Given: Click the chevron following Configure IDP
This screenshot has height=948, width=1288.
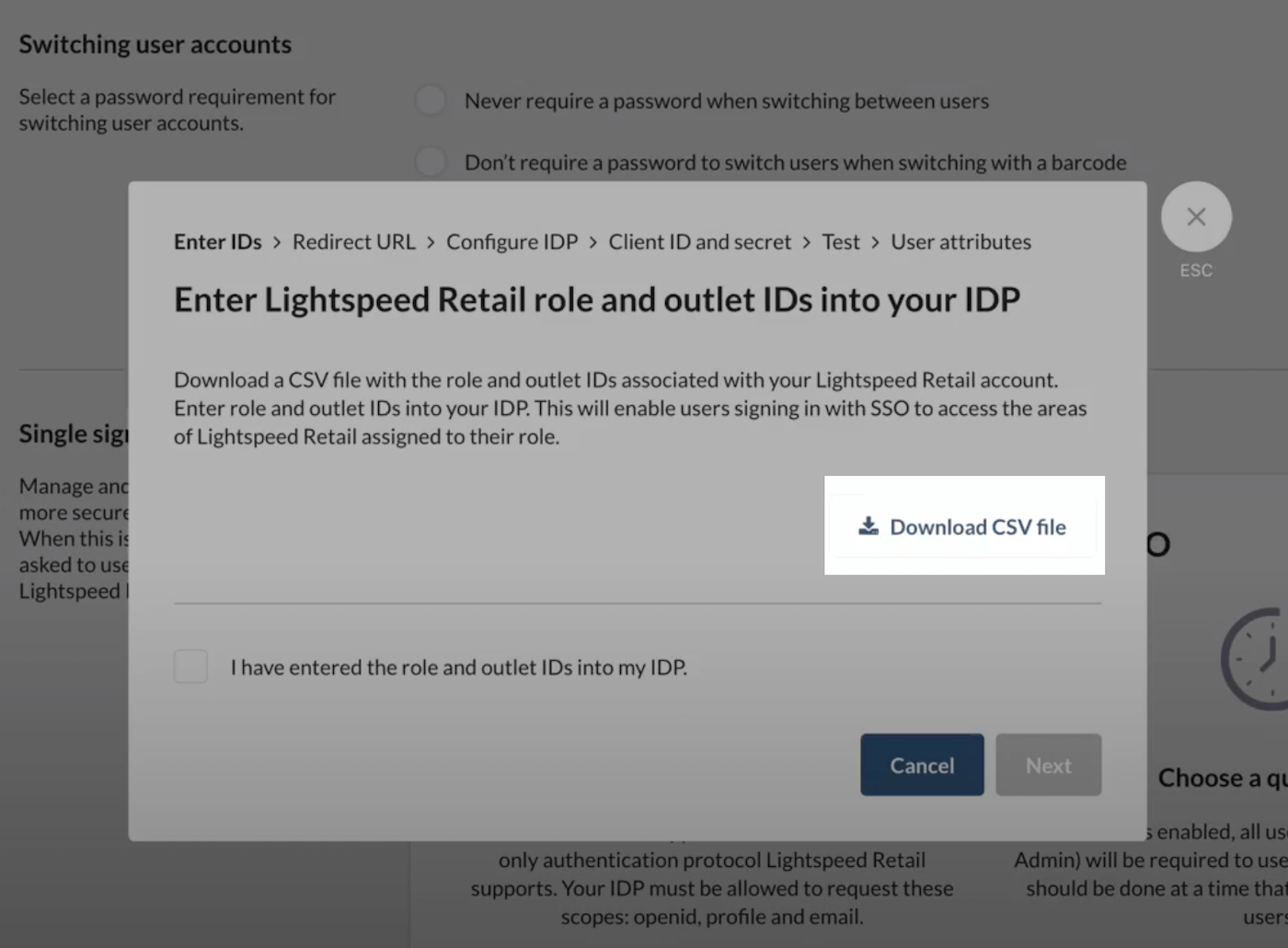Looking at the screenshot, I should click(592, 241).
